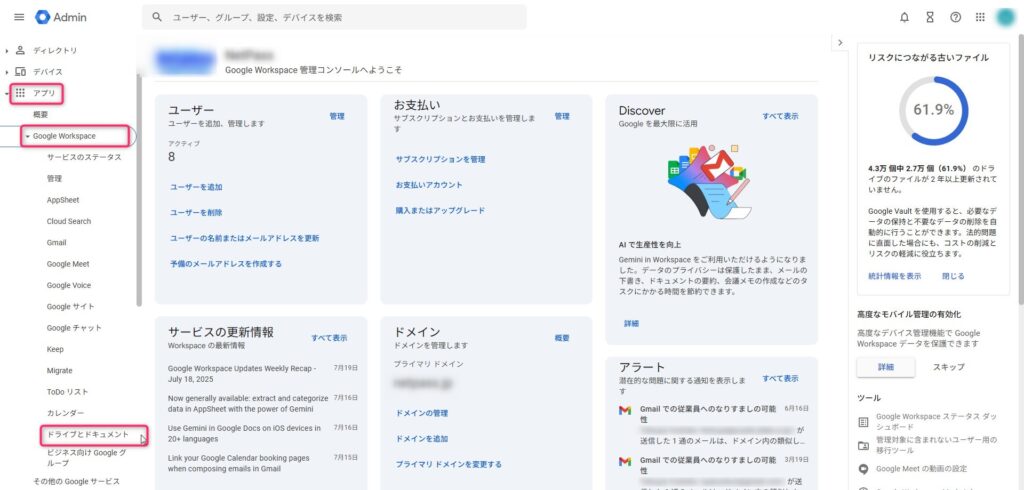Screen dimensions: 1024x490
Task: Click the status dashboard tool icon
Action: (x=863, y=422)
